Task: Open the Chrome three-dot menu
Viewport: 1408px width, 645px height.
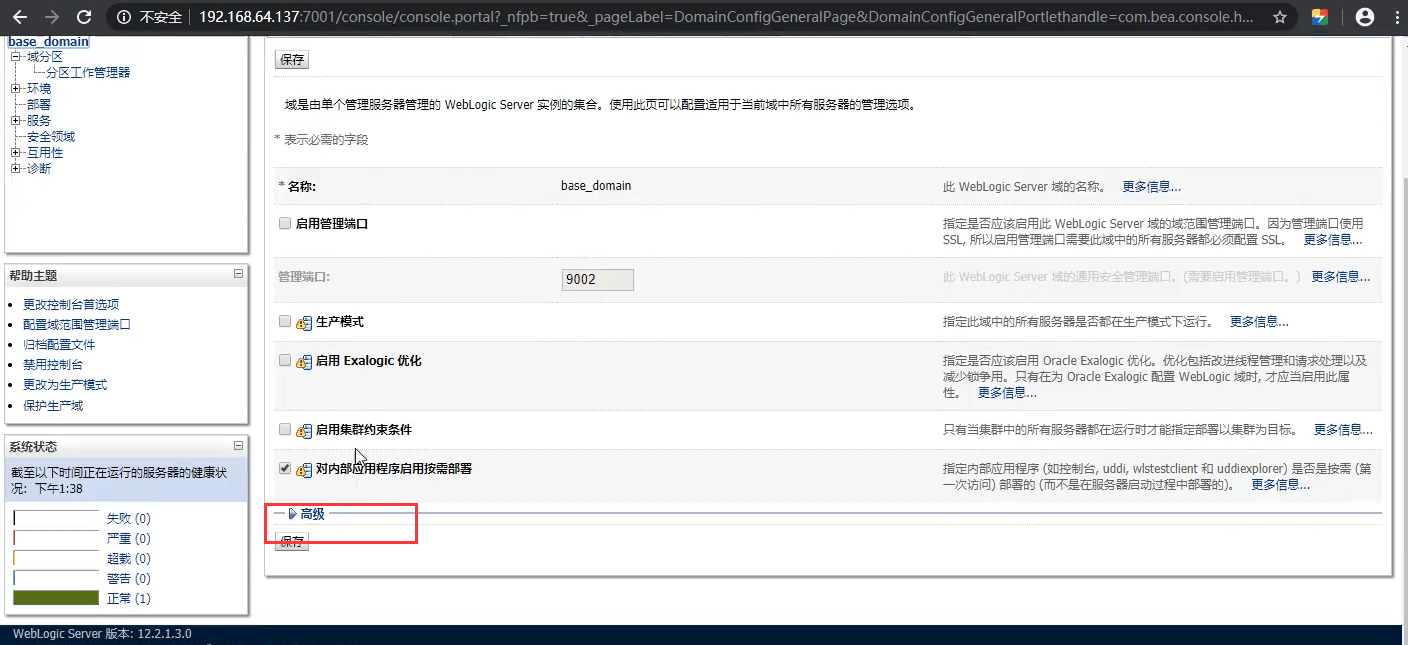Action: (x=1396, y=17)
